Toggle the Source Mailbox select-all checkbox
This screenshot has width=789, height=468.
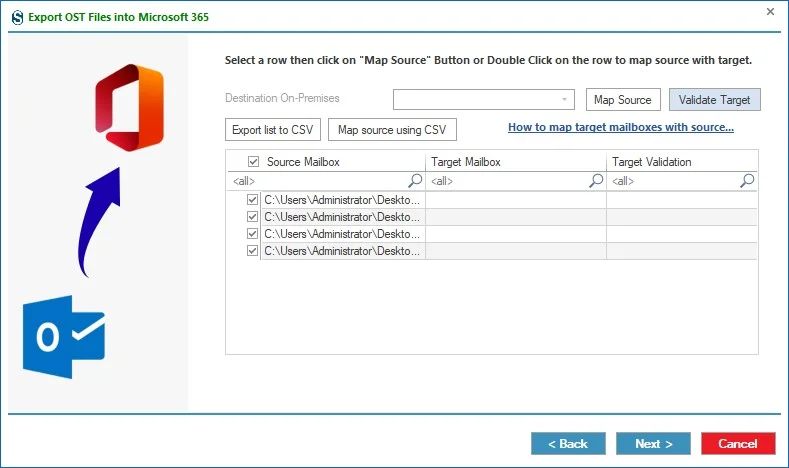tap(253, 162)
